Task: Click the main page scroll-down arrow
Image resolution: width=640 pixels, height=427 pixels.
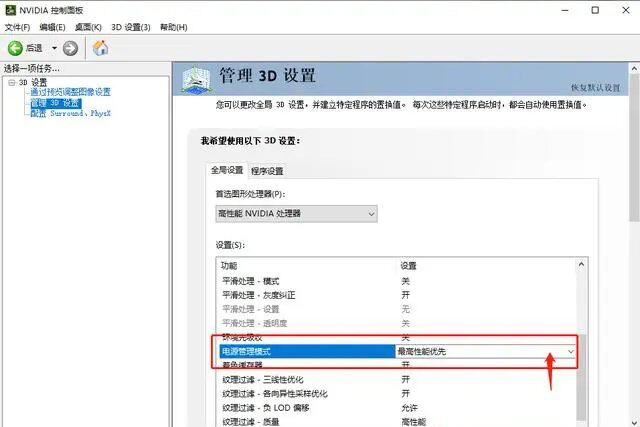Action: [x=635, y=422]
